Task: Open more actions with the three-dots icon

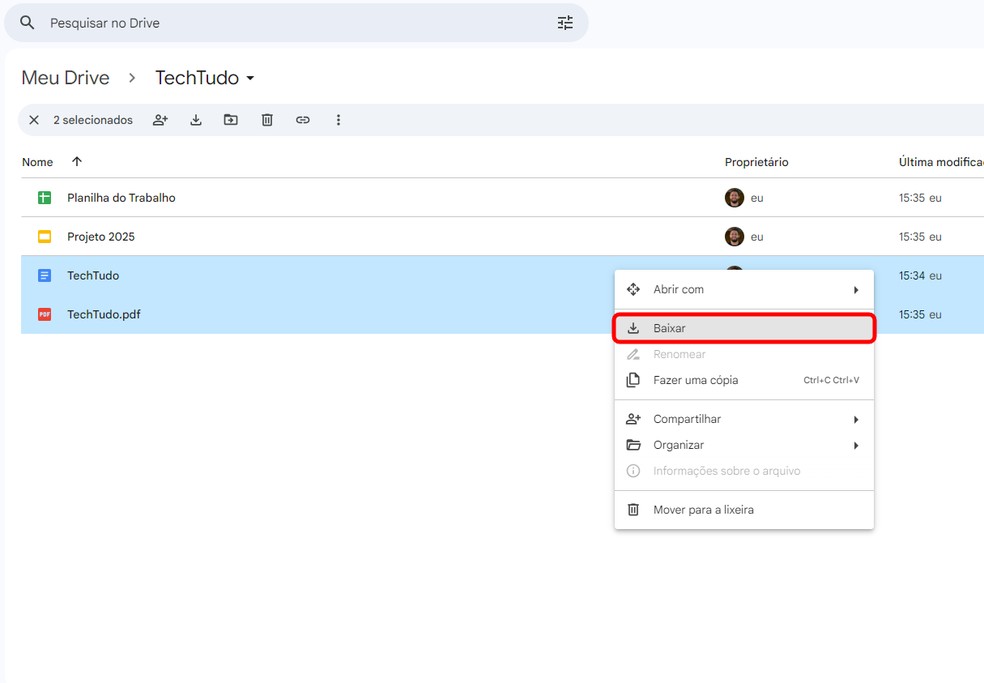Action: [x=338, y=119]
